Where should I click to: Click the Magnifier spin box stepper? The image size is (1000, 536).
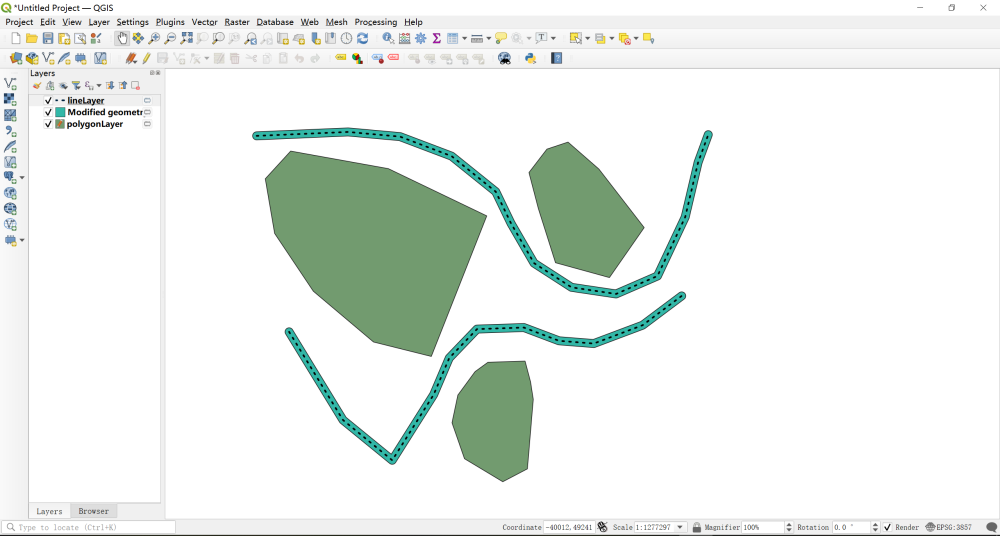coord(788,528)
